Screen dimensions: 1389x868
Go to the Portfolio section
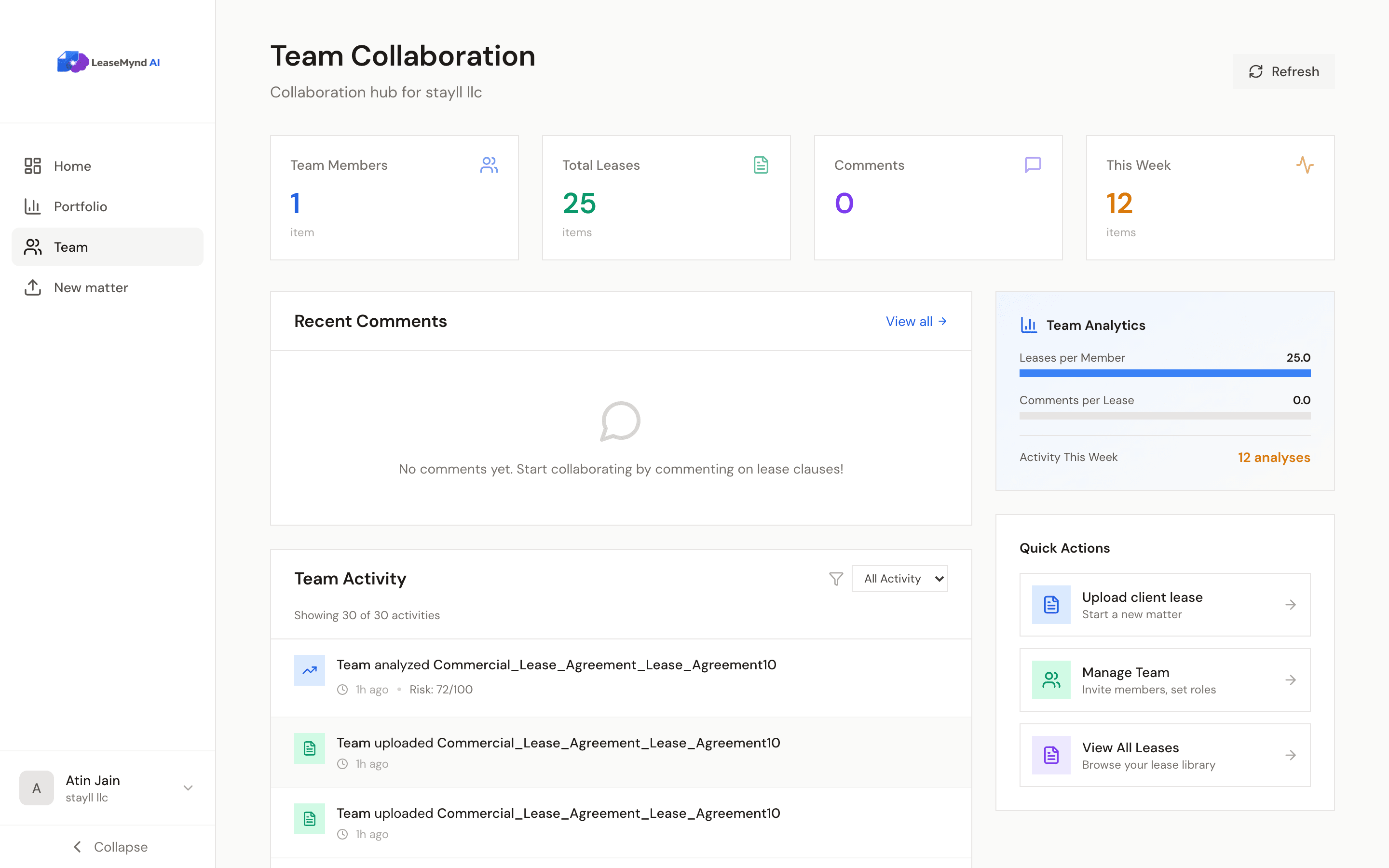pos(108,206)
